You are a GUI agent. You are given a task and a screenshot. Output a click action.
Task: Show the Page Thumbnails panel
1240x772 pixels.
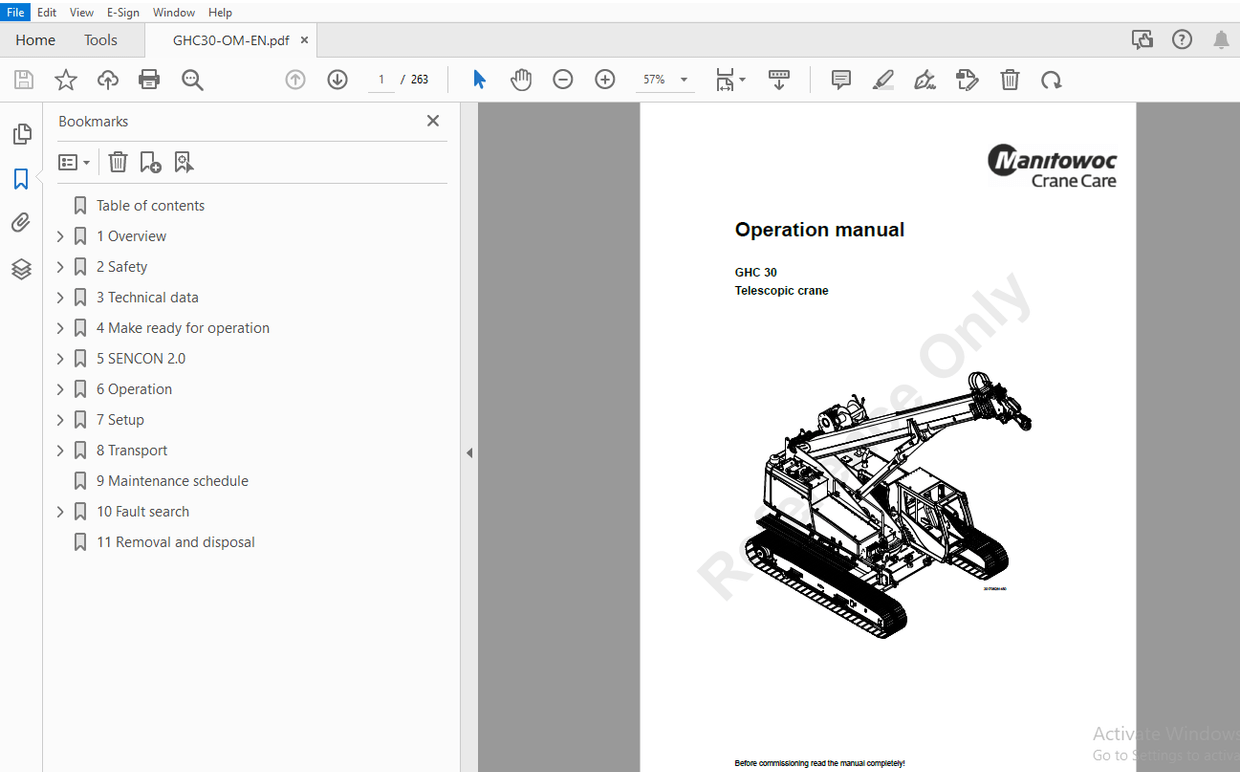(x=22, y=133)
